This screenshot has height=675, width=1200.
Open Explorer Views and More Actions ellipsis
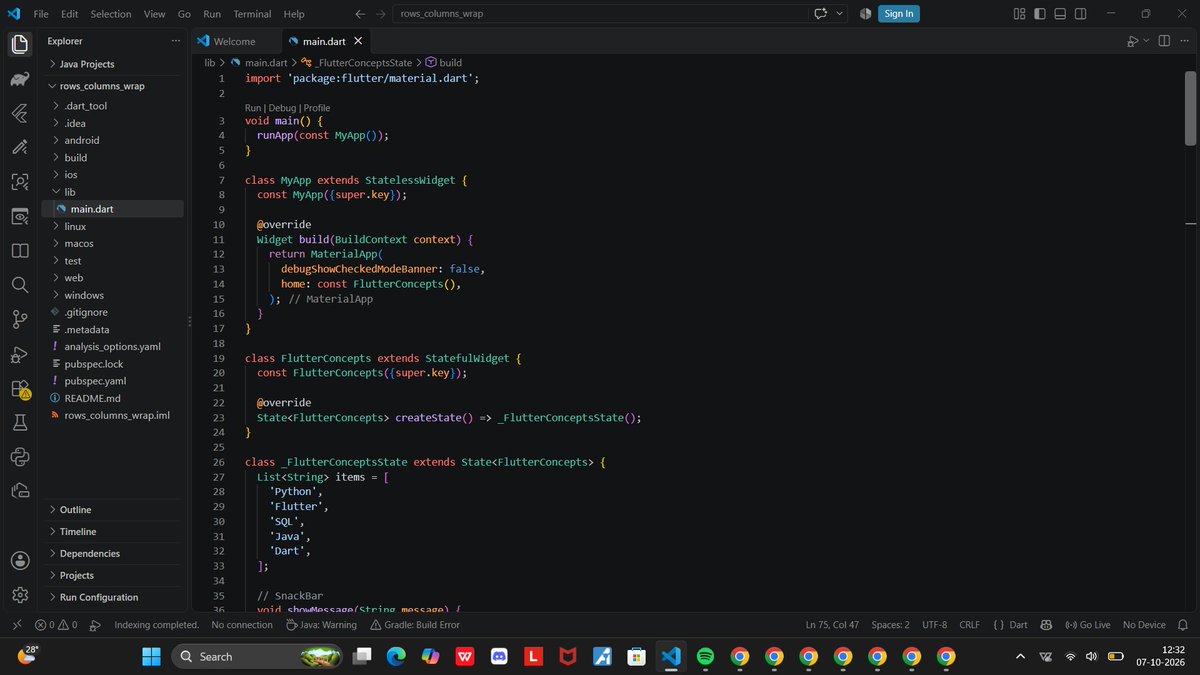[176, 41]
